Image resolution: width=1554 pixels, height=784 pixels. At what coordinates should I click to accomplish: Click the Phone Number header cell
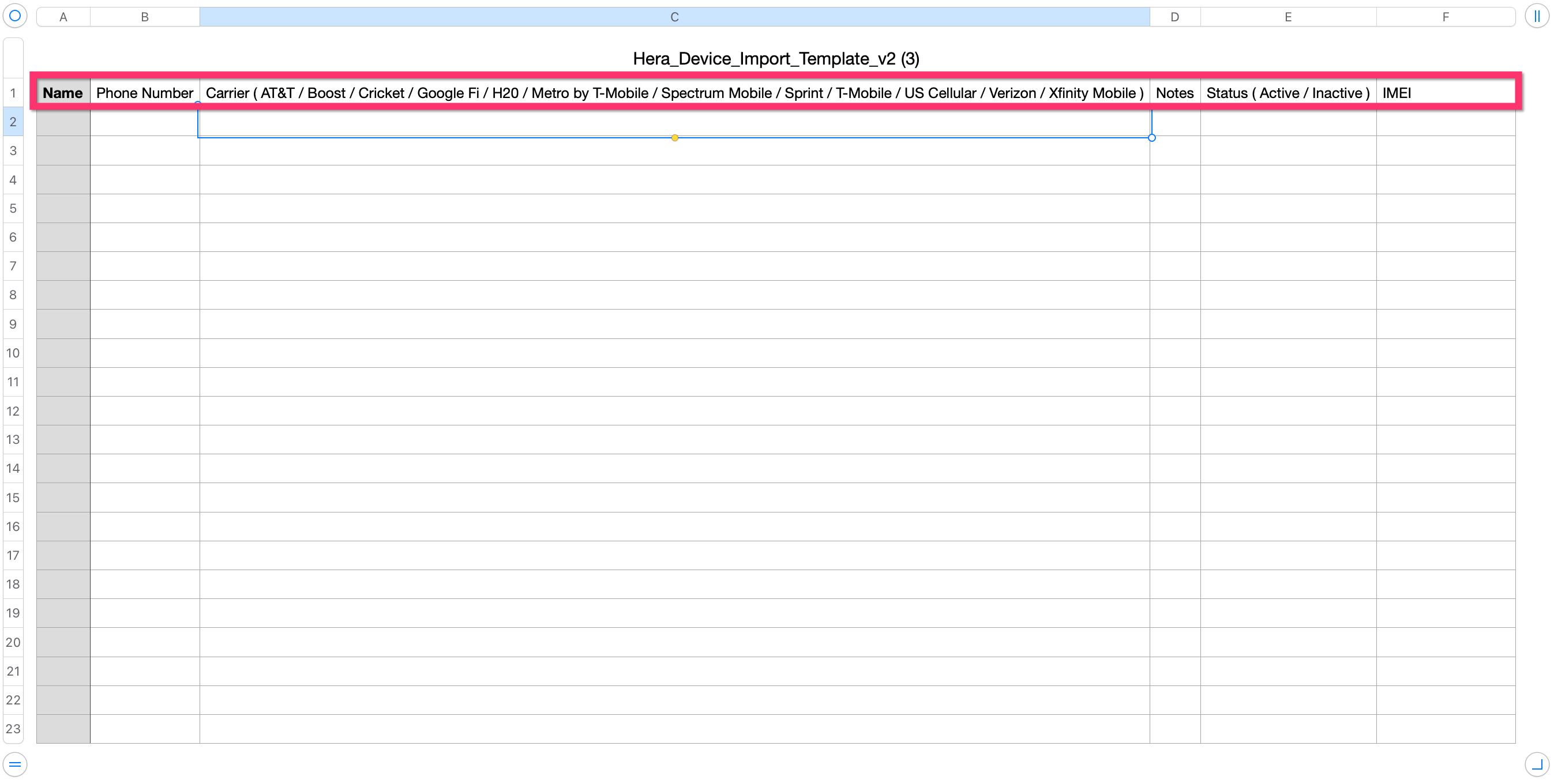(145, 93)
